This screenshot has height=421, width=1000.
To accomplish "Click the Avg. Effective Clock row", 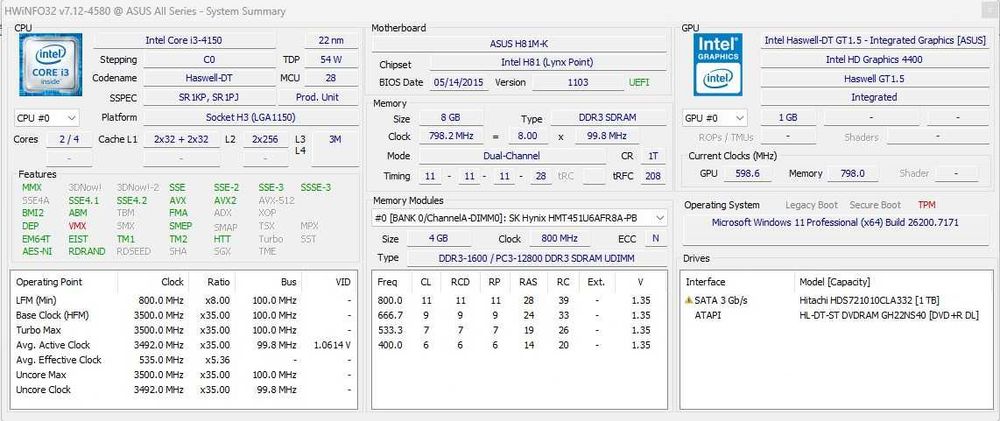I will coord(184,360).
